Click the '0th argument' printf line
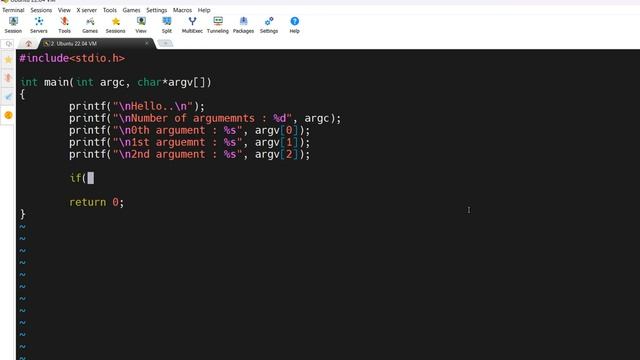Image resolution: width=640 pixels, height=360 pixels. click(189, 130)
